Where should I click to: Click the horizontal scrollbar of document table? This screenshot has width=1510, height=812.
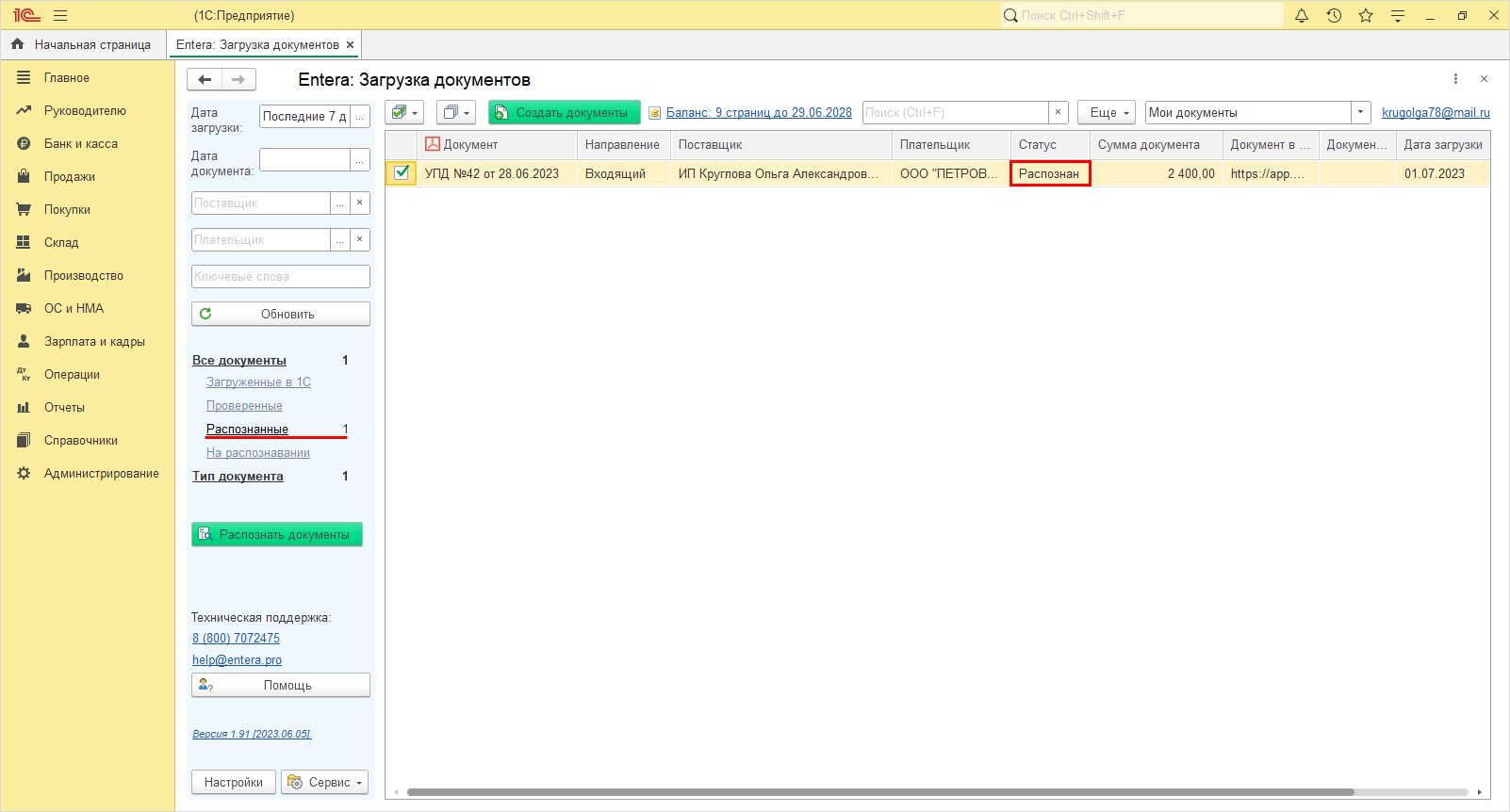(880, 792)
